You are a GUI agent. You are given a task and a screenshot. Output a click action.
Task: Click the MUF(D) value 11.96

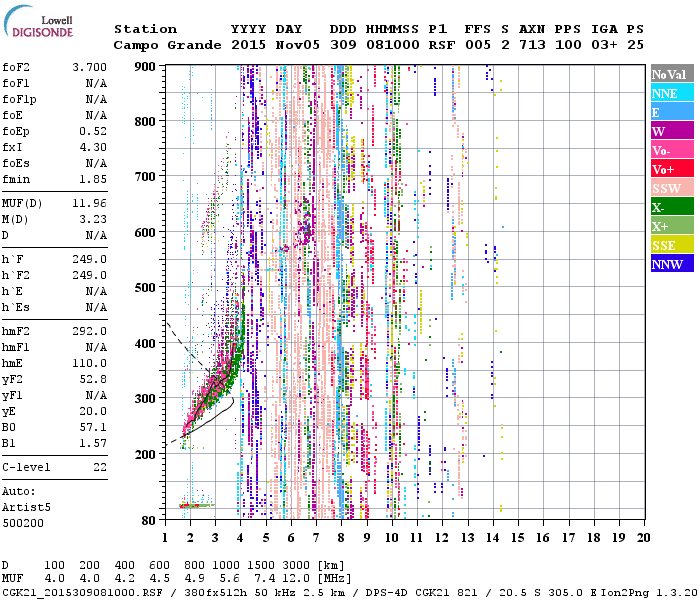tap(89, 204)
